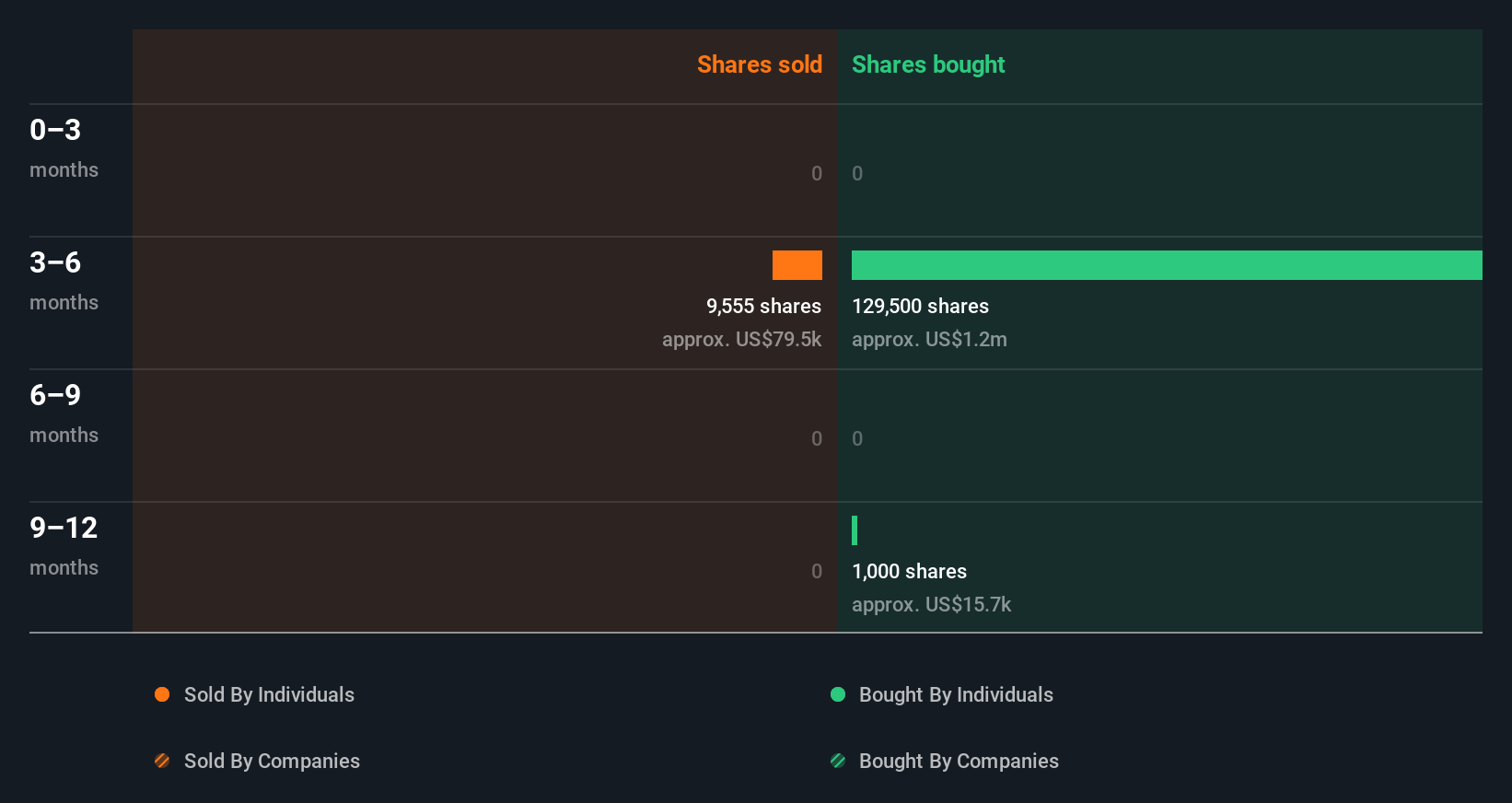
Task: Click the Shares bought column header
Action: pos(928,64)
